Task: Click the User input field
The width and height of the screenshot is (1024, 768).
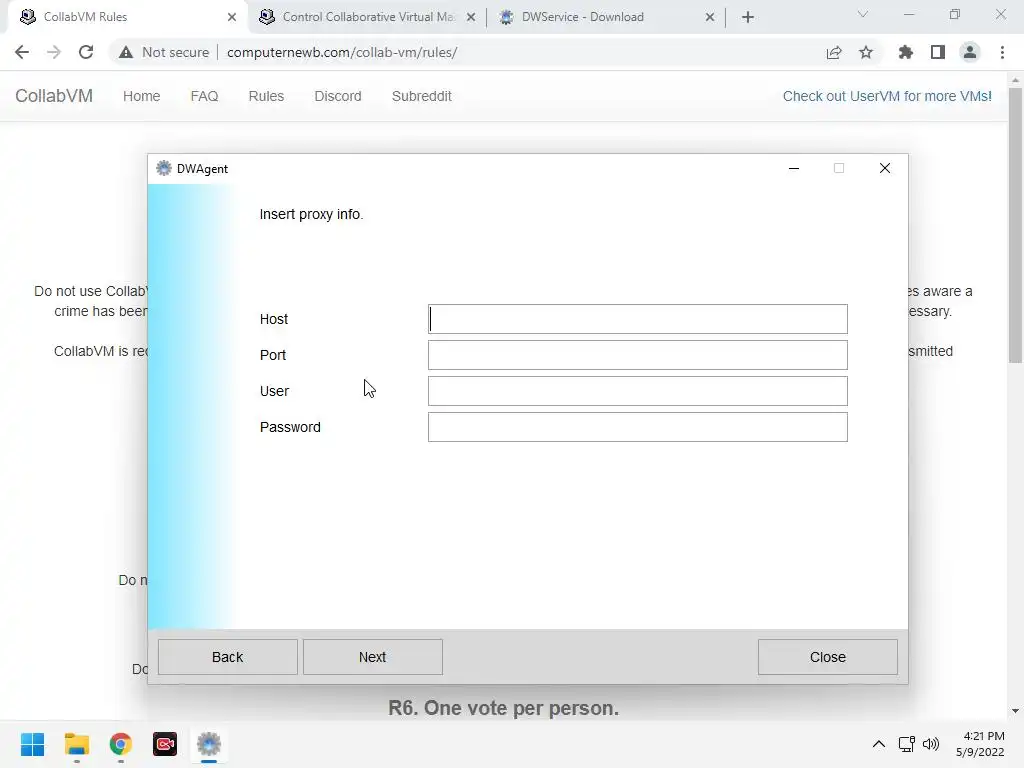Action: 637,391
